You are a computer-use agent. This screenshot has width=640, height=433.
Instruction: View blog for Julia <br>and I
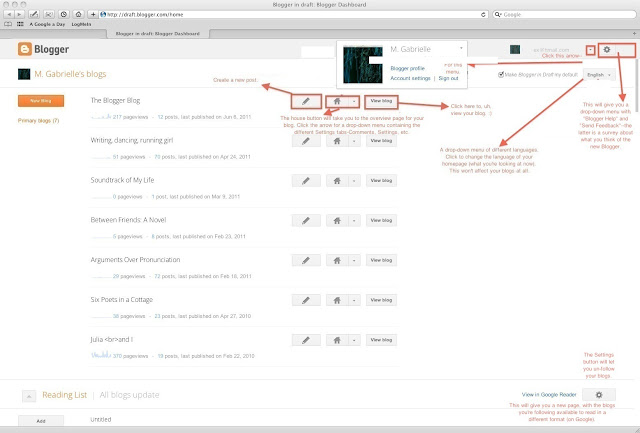click(x=381, y=340)
